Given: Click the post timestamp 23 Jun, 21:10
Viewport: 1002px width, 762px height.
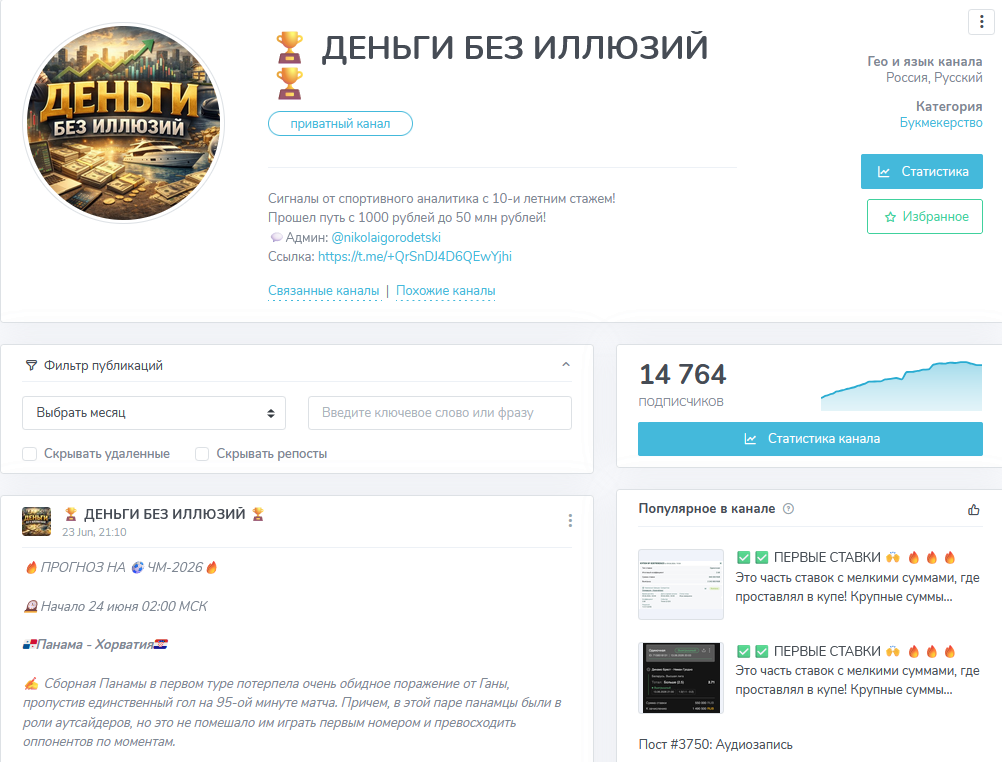Looking at the screenshot, I should click(94, 532).
